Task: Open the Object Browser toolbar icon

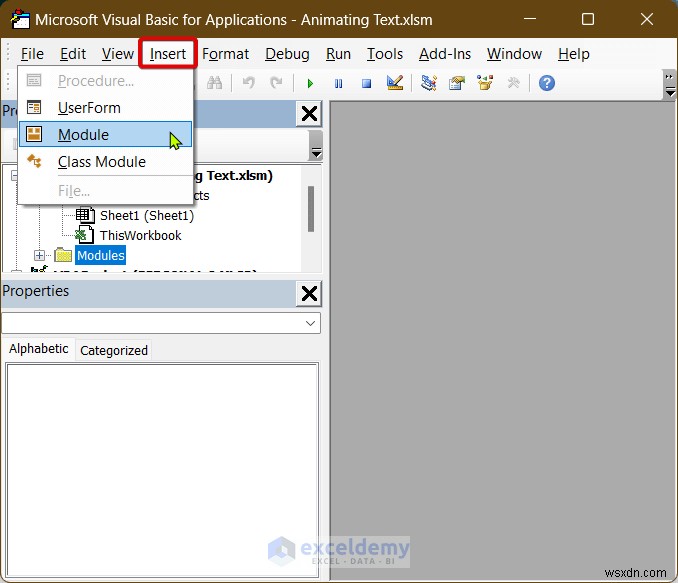Action: [x=485, y=83]
